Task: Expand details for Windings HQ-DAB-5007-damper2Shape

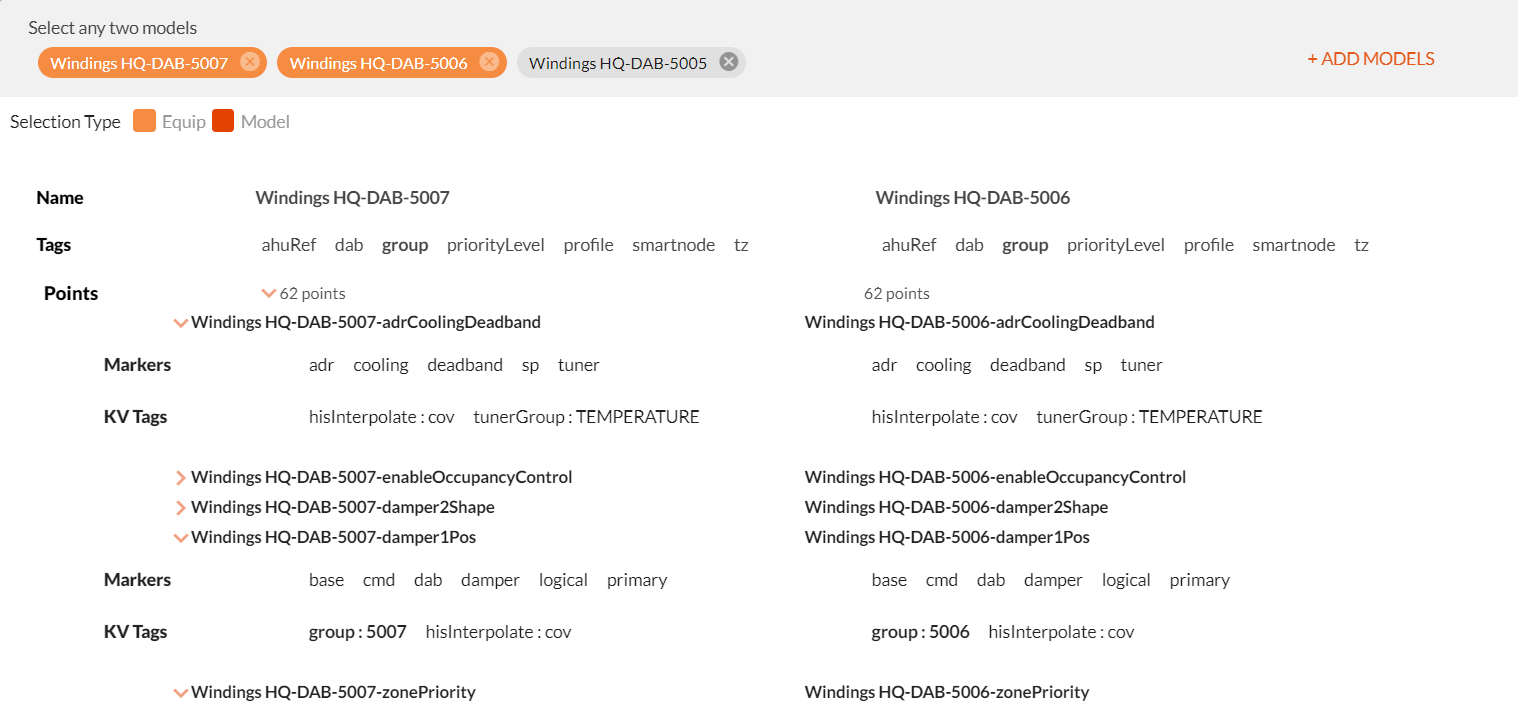Action: 180,507
